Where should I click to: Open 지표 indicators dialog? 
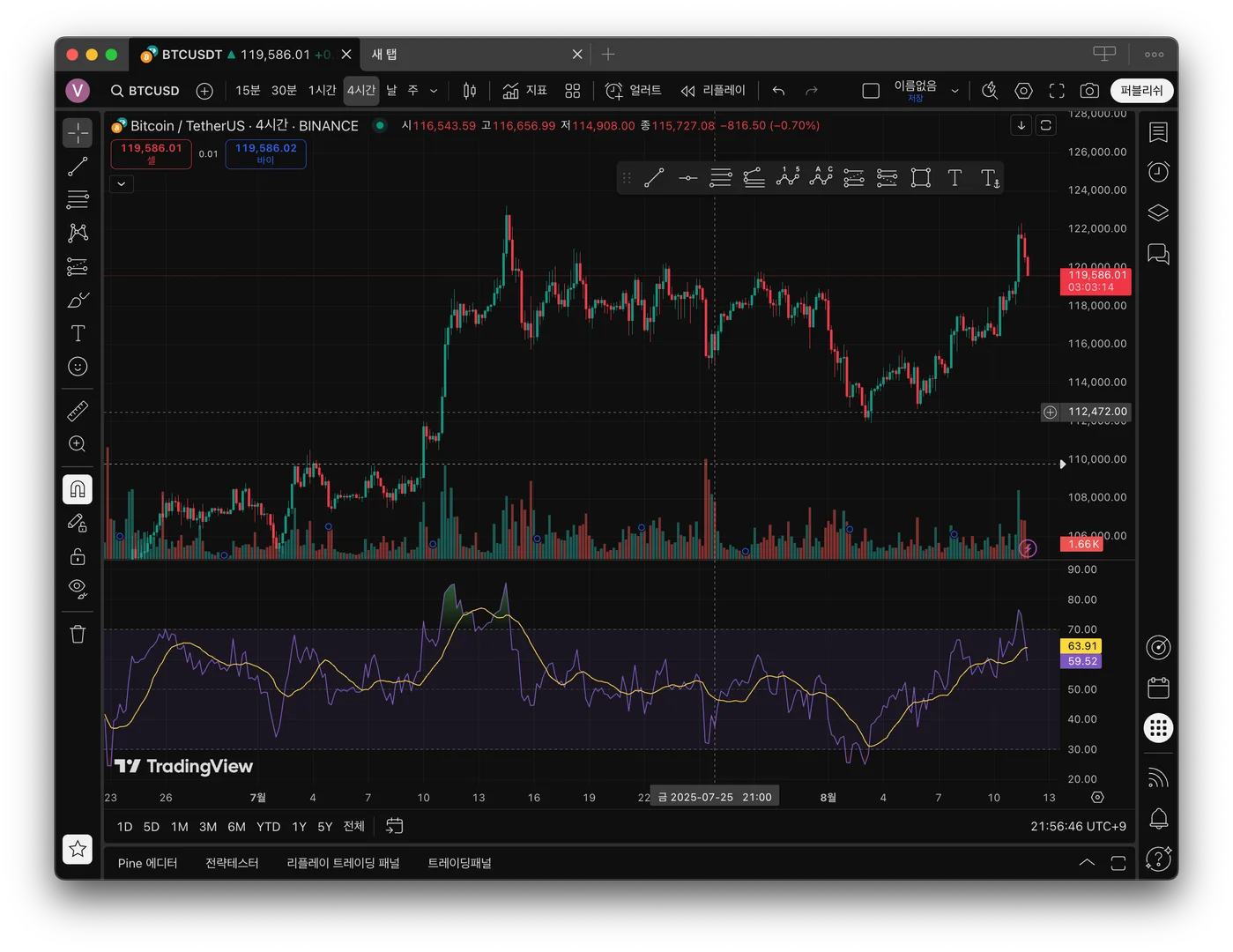[x=524, y=91]
